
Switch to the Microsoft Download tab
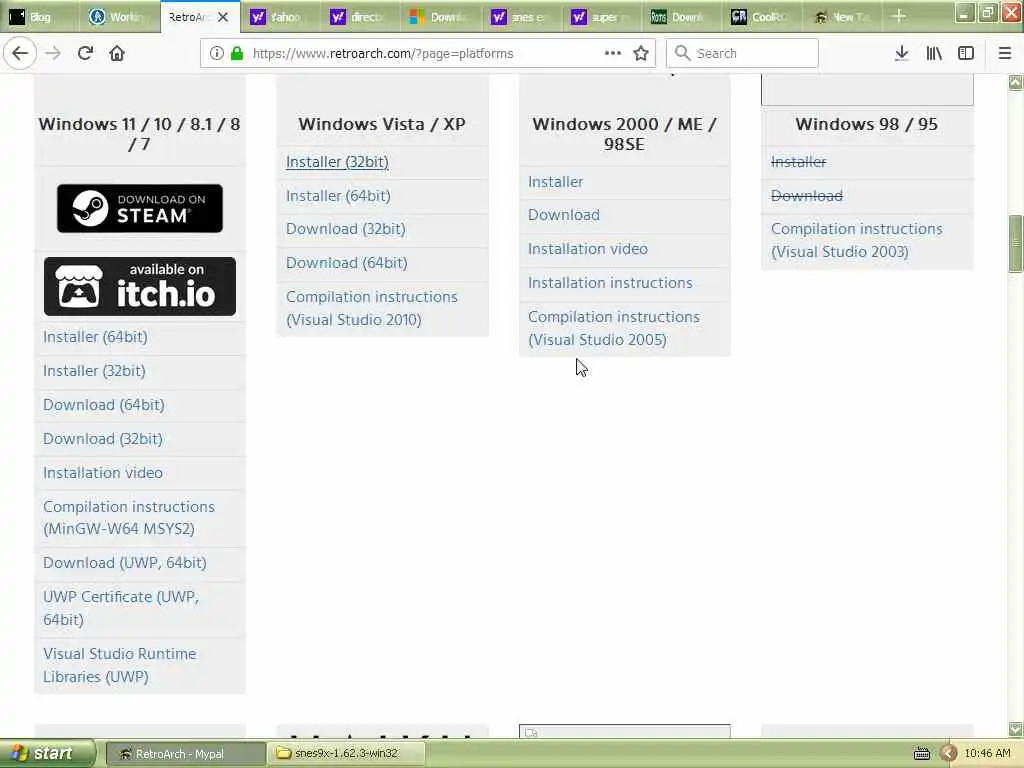click(439, 17)
